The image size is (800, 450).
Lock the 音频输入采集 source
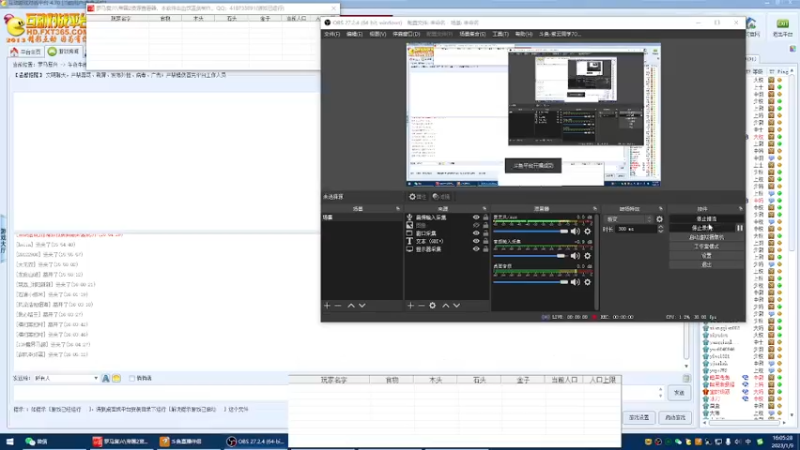[486, 217]
